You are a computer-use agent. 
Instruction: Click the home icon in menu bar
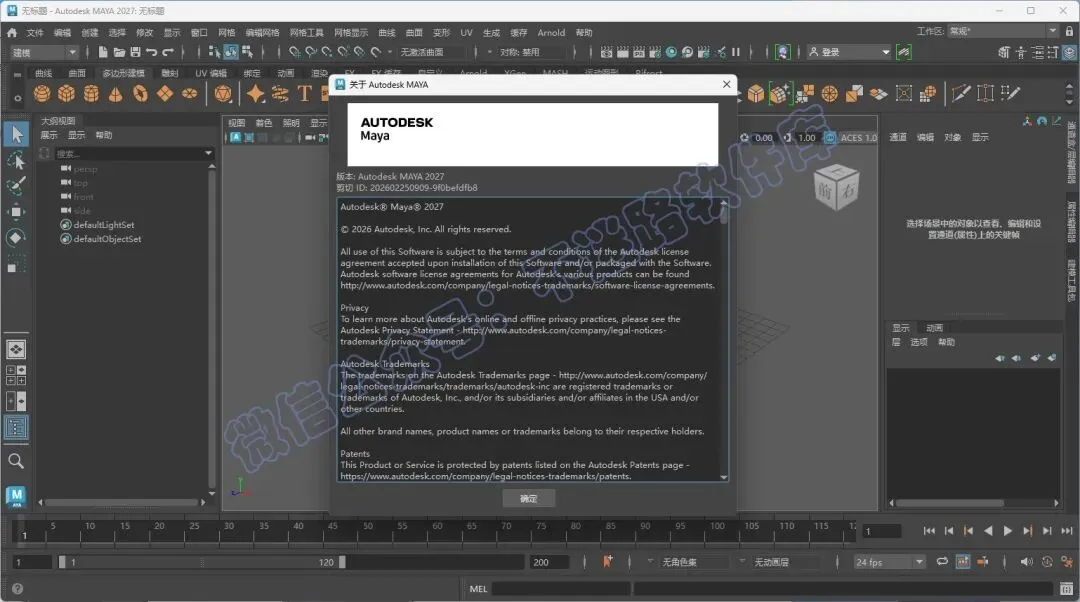pyautogui.click(x=12, y=32)
